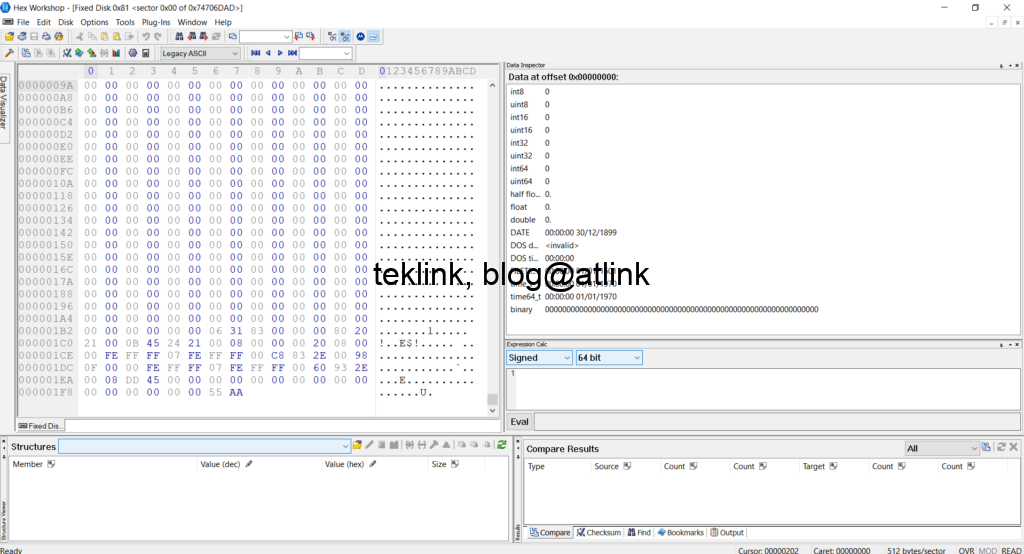
Task: Open the Structures library dropdown
Action: [205, 446]
